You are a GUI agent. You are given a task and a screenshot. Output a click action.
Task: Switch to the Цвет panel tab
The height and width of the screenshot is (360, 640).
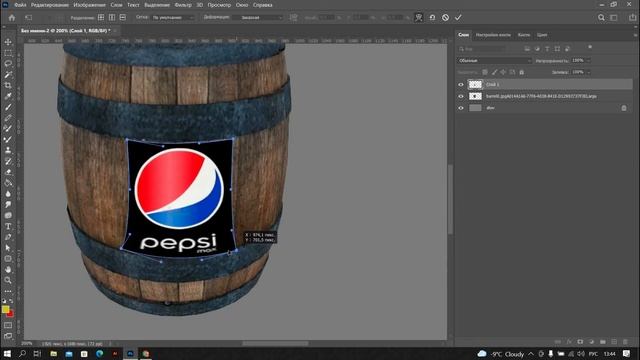click(x=542, y=35)
